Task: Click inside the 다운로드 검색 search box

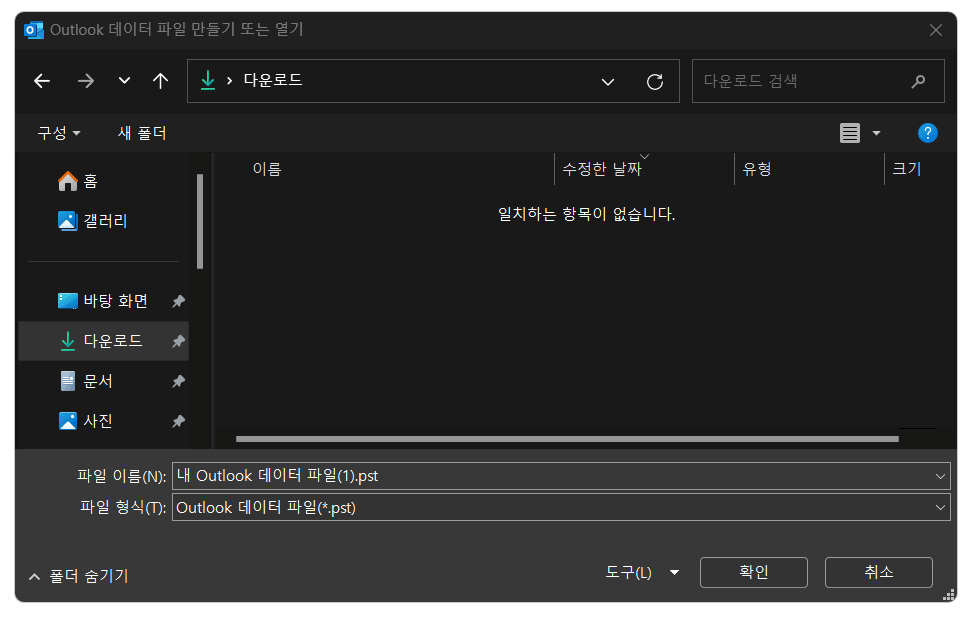Action: (810, 81)
